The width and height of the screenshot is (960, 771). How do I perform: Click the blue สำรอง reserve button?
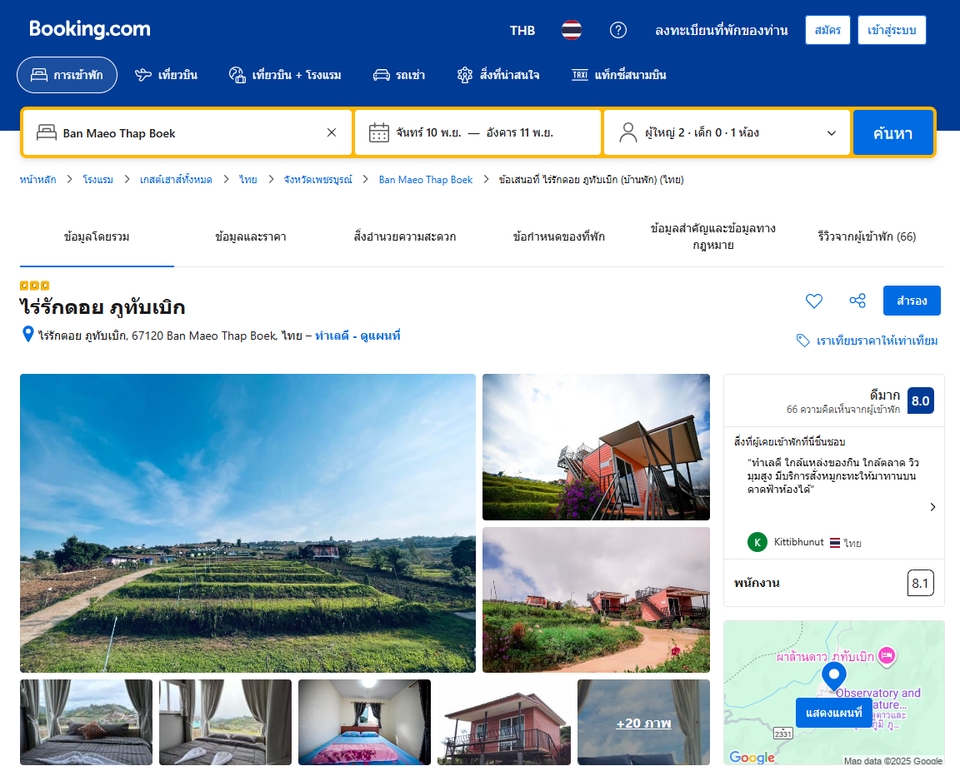coord(911,301)
